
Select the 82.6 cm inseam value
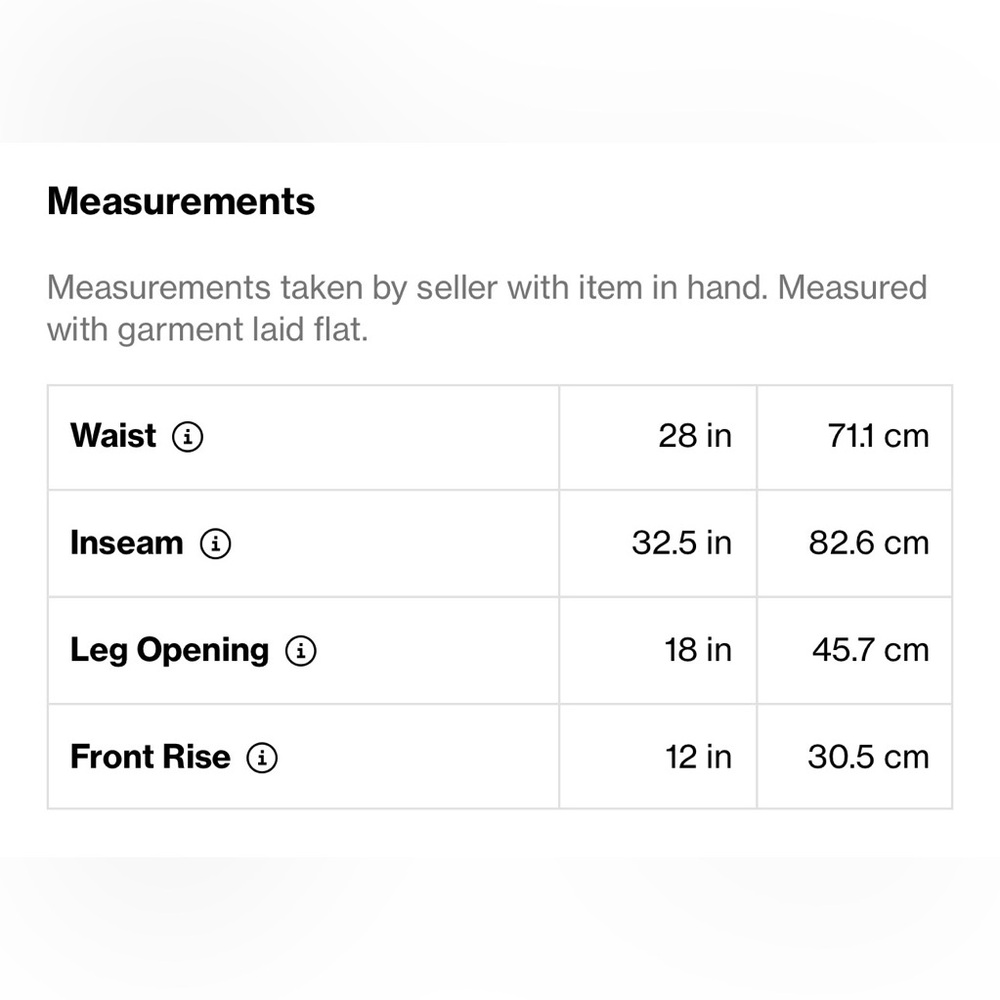(x=869, y=544)
